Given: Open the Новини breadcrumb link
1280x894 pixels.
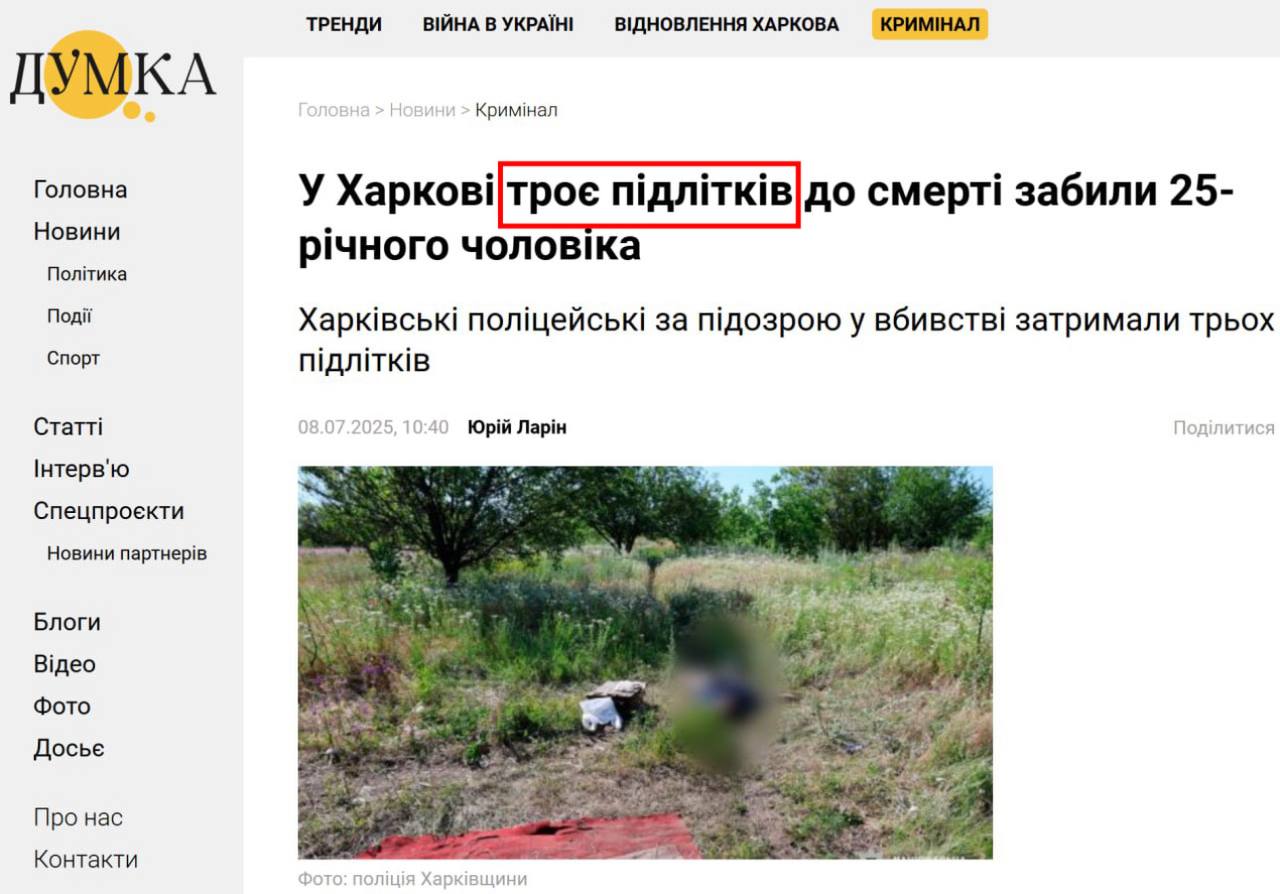Looking at the screenshot, I should pyautogui.click(x=422, y=110).
